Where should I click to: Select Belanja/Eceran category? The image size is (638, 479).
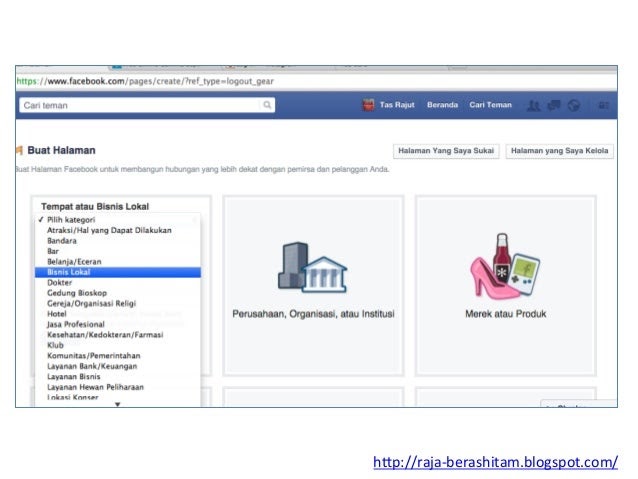click(118, 262)
